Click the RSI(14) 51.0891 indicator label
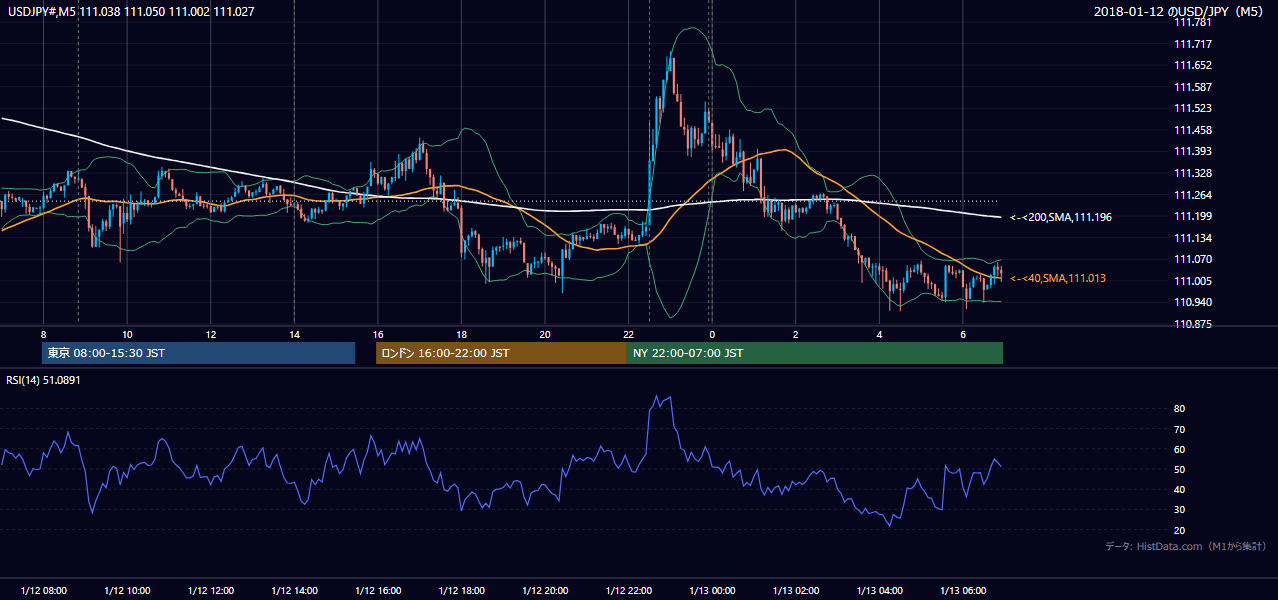 click(x=43, y=381)
